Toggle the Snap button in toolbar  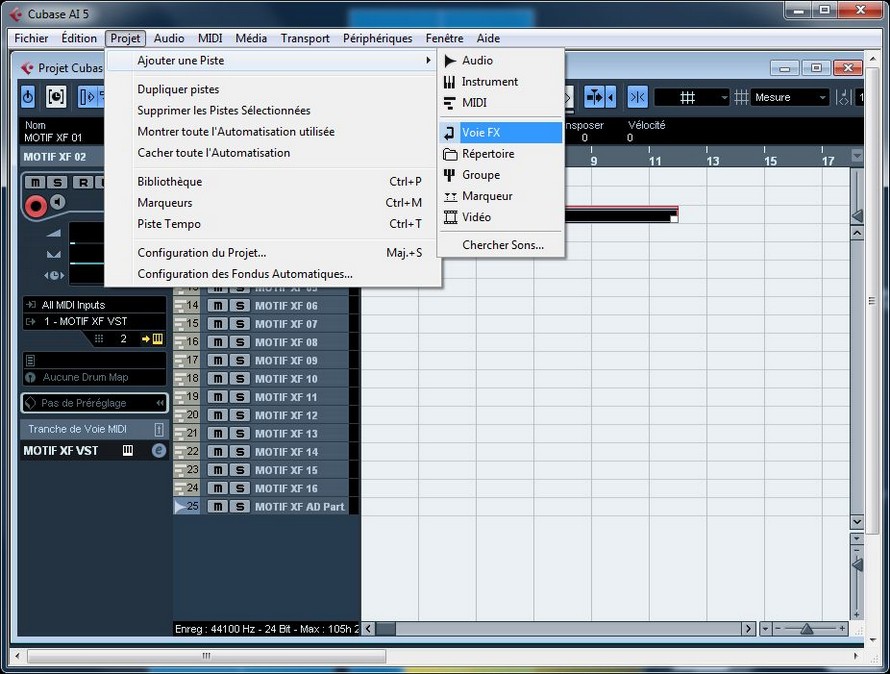click(637, 97)
